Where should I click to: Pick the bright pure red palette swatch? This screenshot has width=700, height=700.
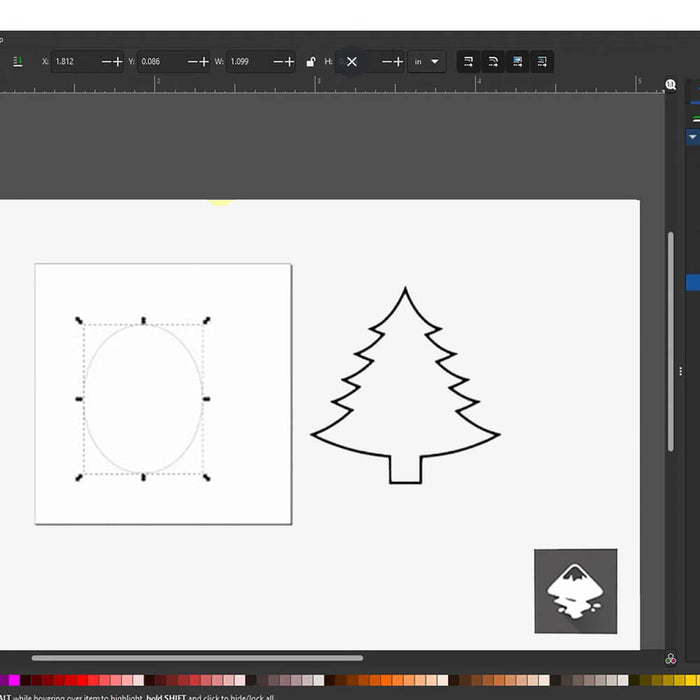point(82,680)
